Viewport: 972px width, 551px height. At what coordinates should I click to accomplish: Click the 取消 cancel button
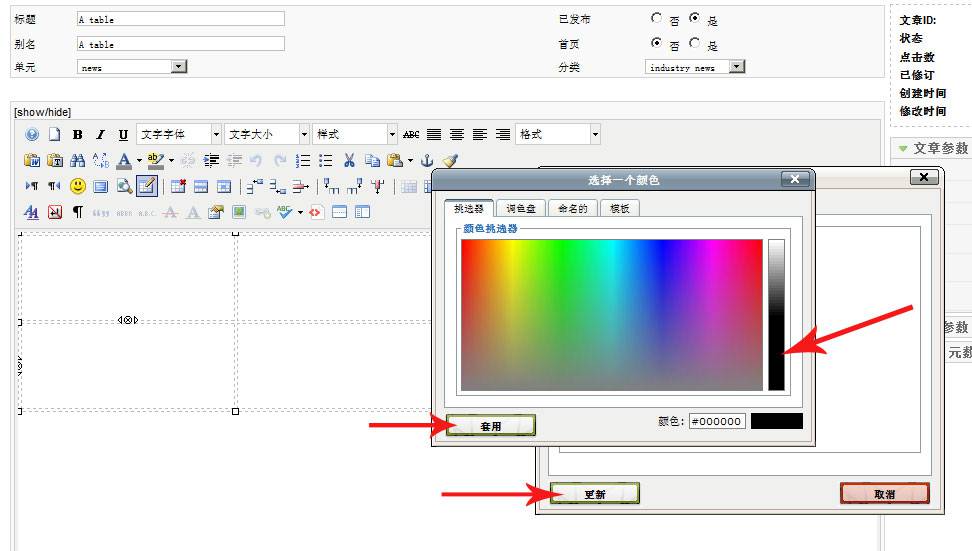pos(885,494)
